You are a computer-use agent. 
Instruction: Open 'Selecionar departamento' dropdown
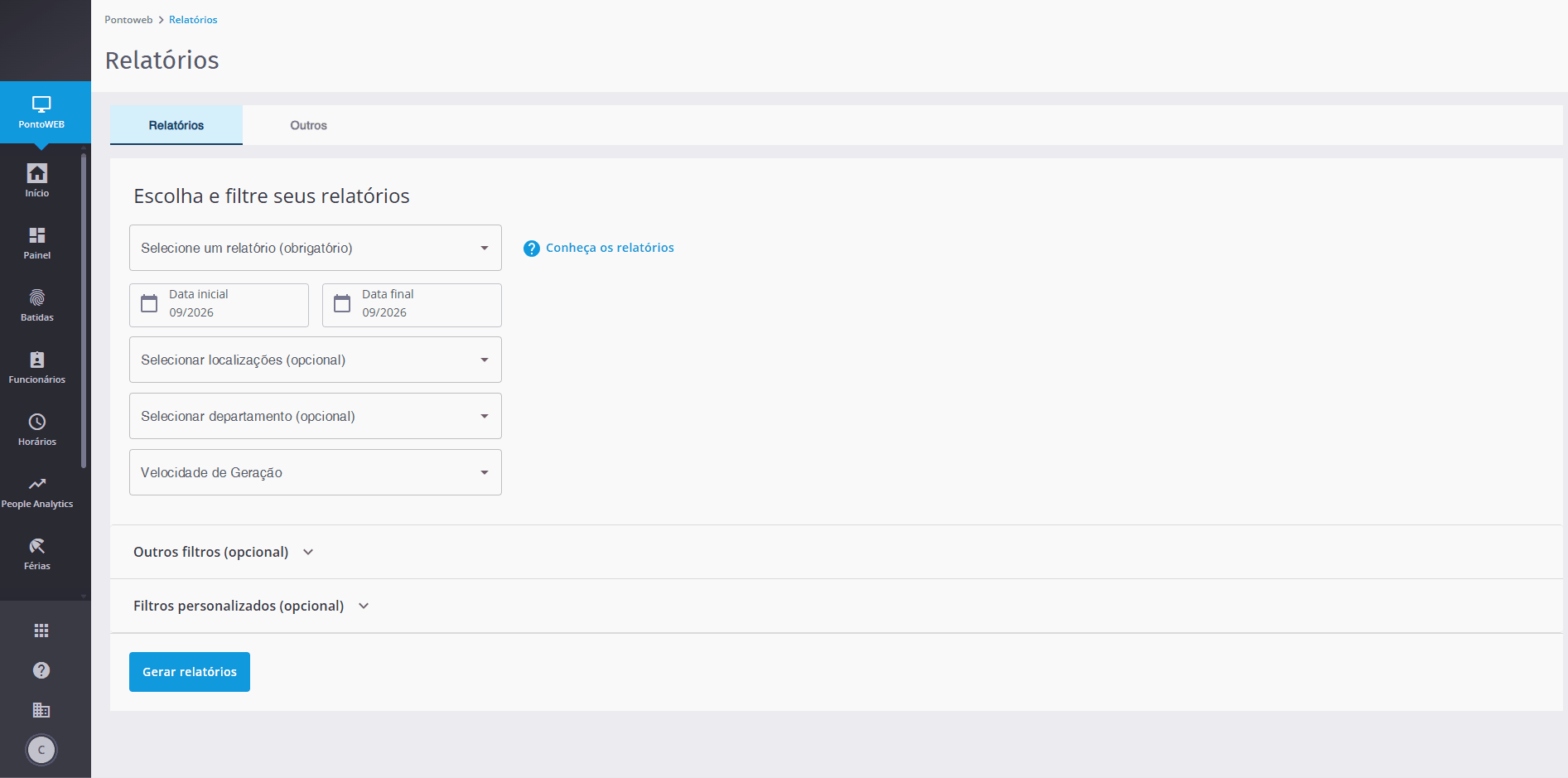pos(316,416)
